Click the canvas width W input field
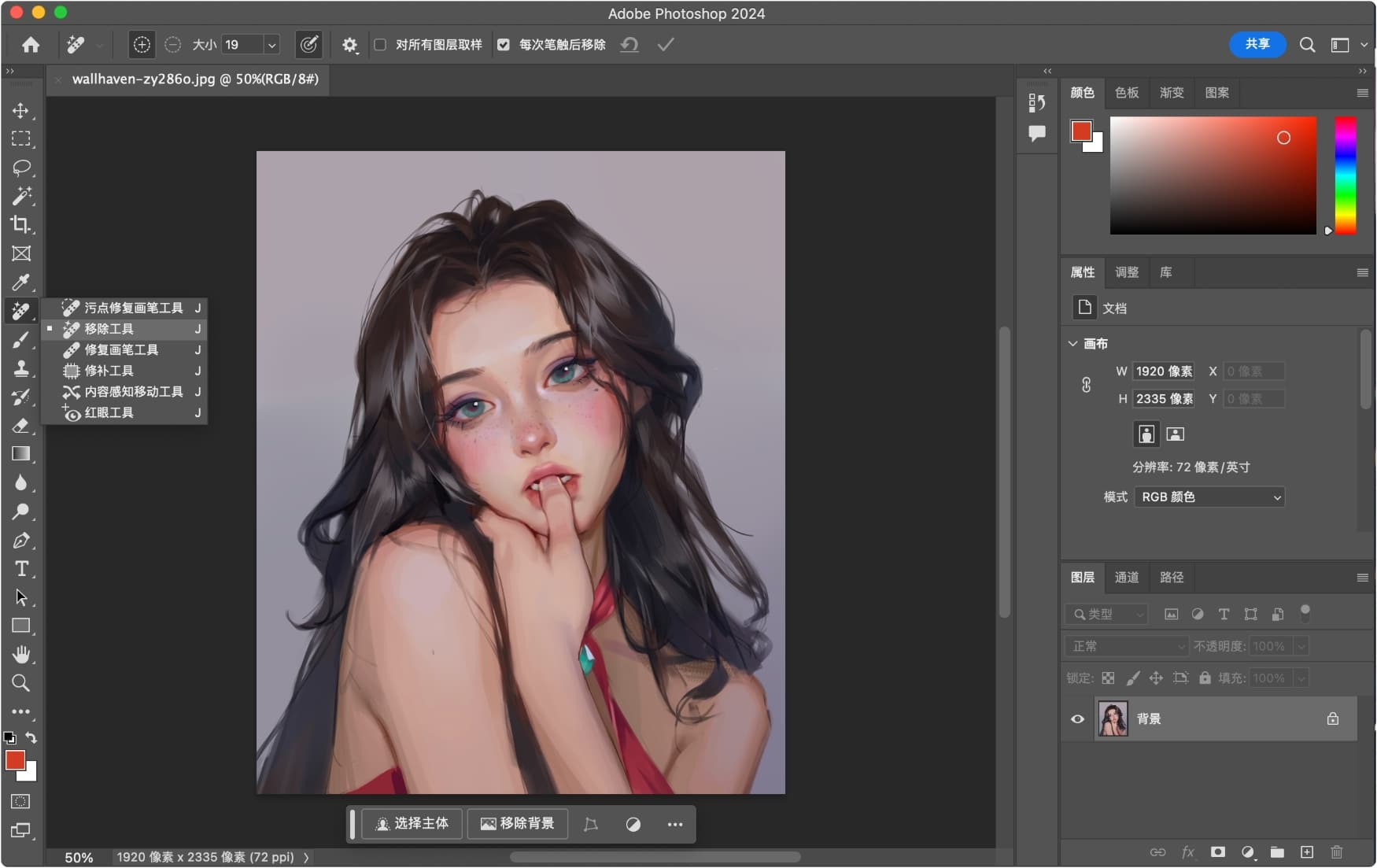The height and width of the screenshot is (868, 1377). tap(1163, 371)
